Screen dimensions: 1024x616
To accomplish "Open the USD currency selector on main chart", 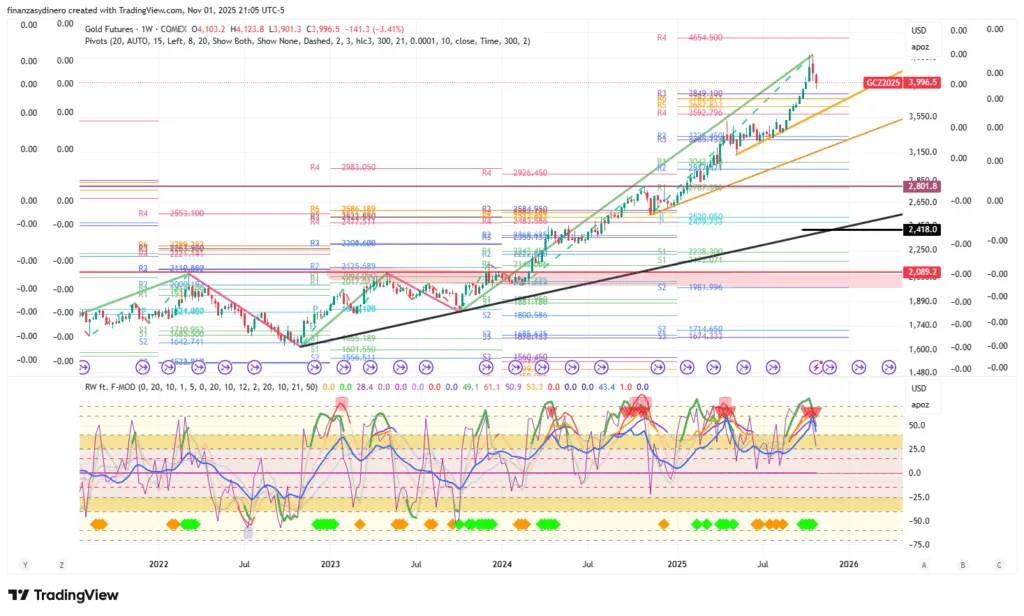I will (919, 31).
